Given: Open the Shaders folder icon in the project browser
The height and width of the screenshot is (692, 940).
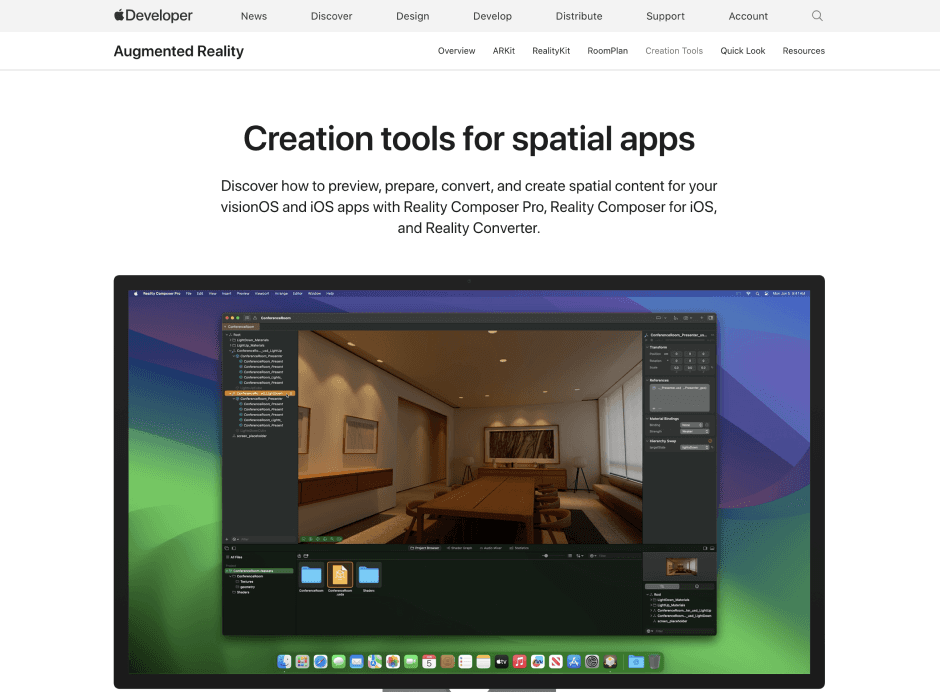Looking at the screenshot, I should coord(369,575).
